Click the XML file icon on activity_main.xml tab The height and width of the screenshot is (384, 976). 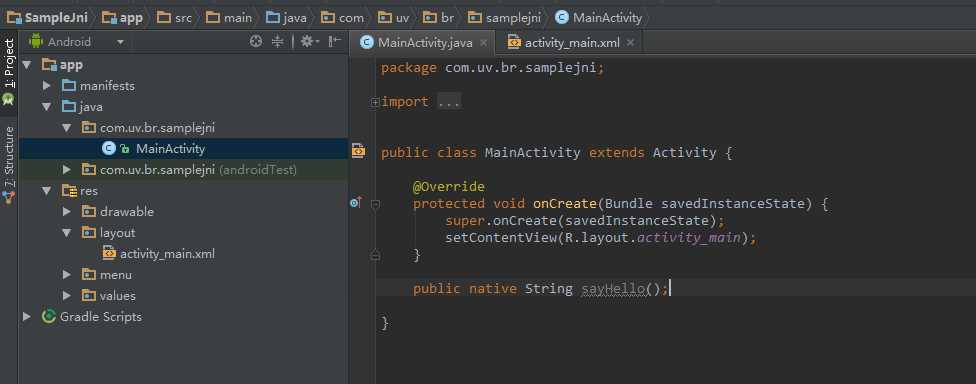(514, 42)
